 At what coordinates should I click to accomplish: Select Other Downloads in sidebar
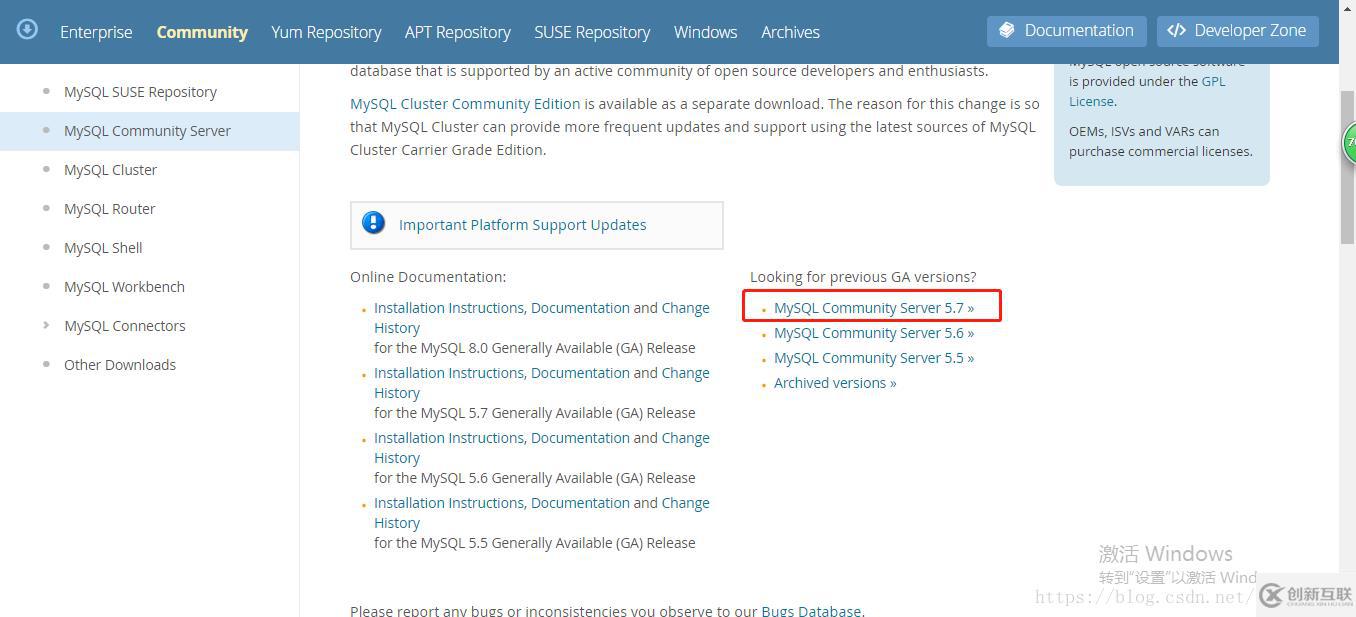(x=120, y=365)
